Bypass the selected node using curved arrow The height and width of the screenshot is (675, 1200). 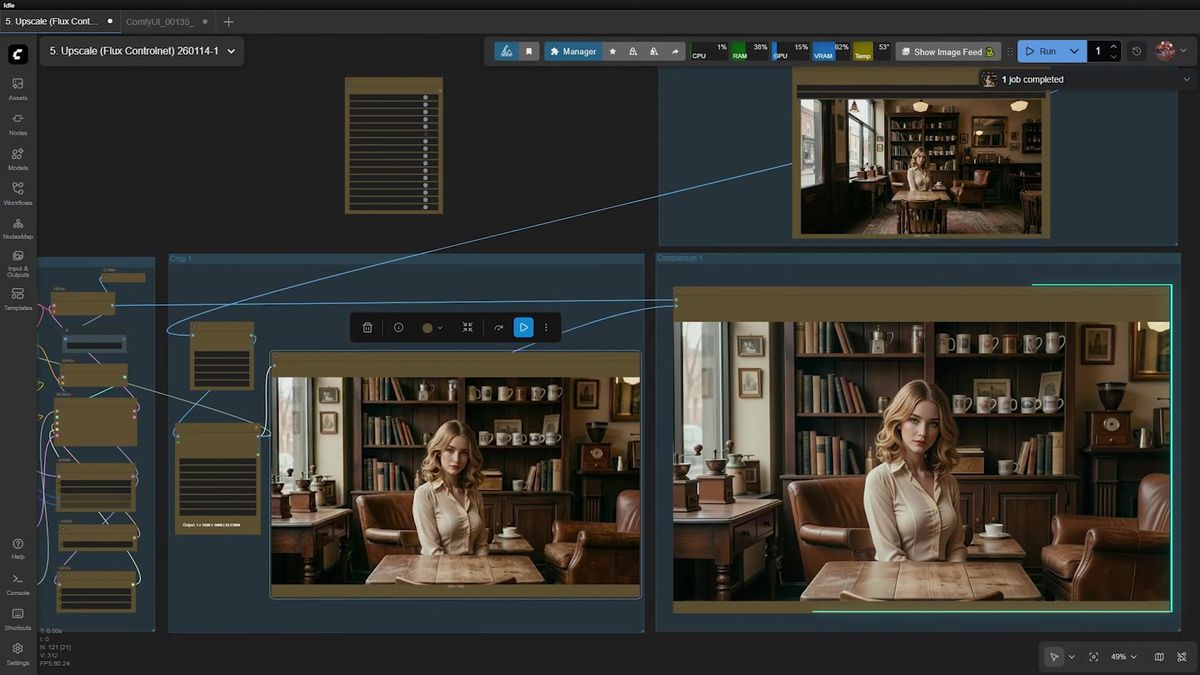click(498, 327)
